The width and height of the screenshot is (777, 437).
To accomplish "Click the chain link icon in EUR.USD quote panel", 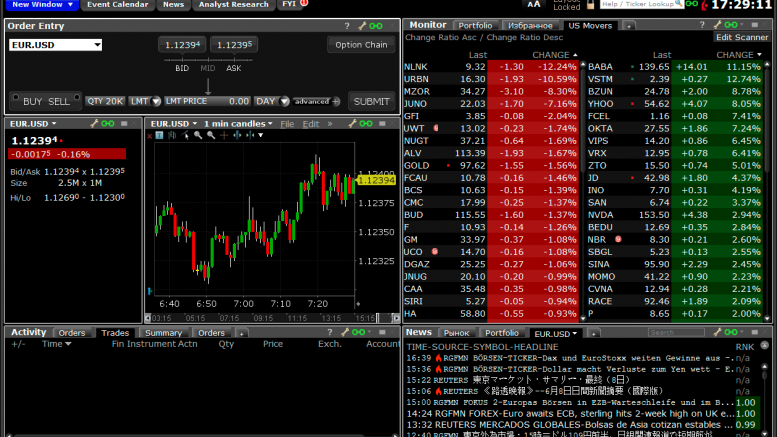I will pos(108,123).
